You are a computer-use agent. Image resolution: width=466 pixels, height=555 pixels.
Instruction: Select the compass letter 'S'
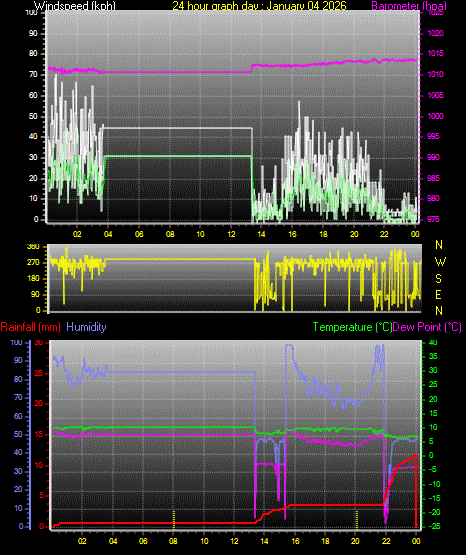439,279
